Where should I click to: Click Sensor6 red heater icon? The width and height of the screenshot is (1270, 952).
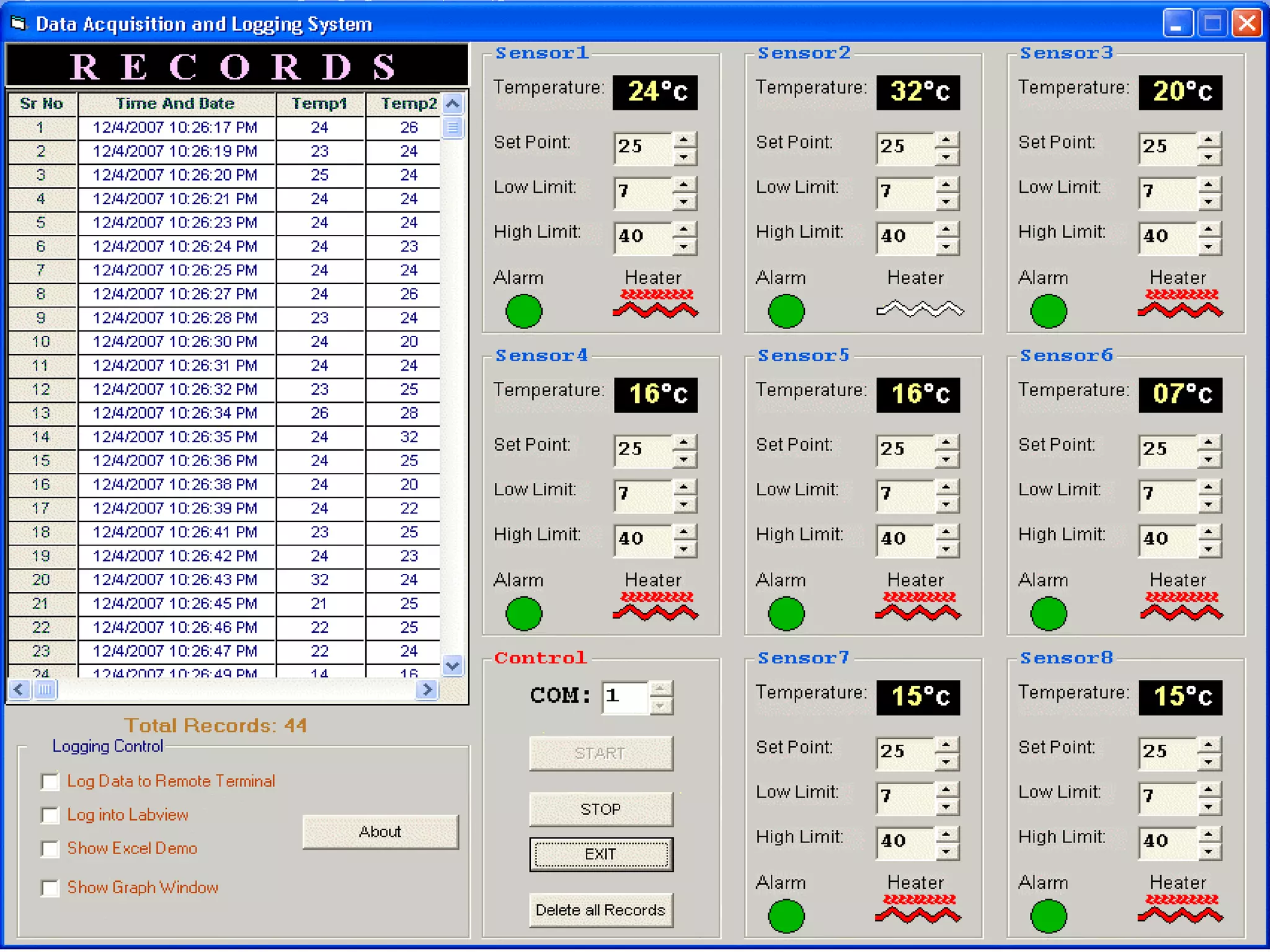1181,606
